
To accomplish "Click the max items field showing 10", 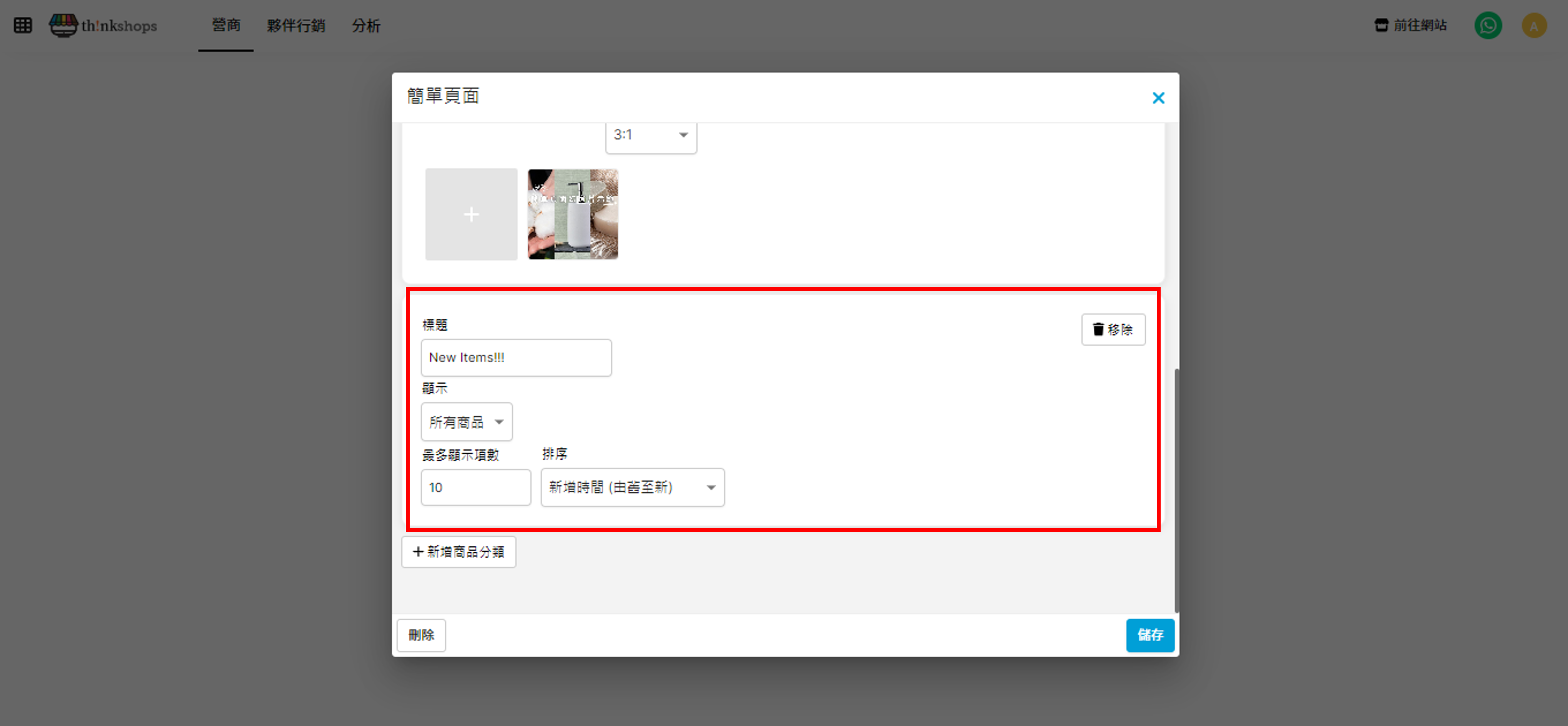I will point(475,487).
